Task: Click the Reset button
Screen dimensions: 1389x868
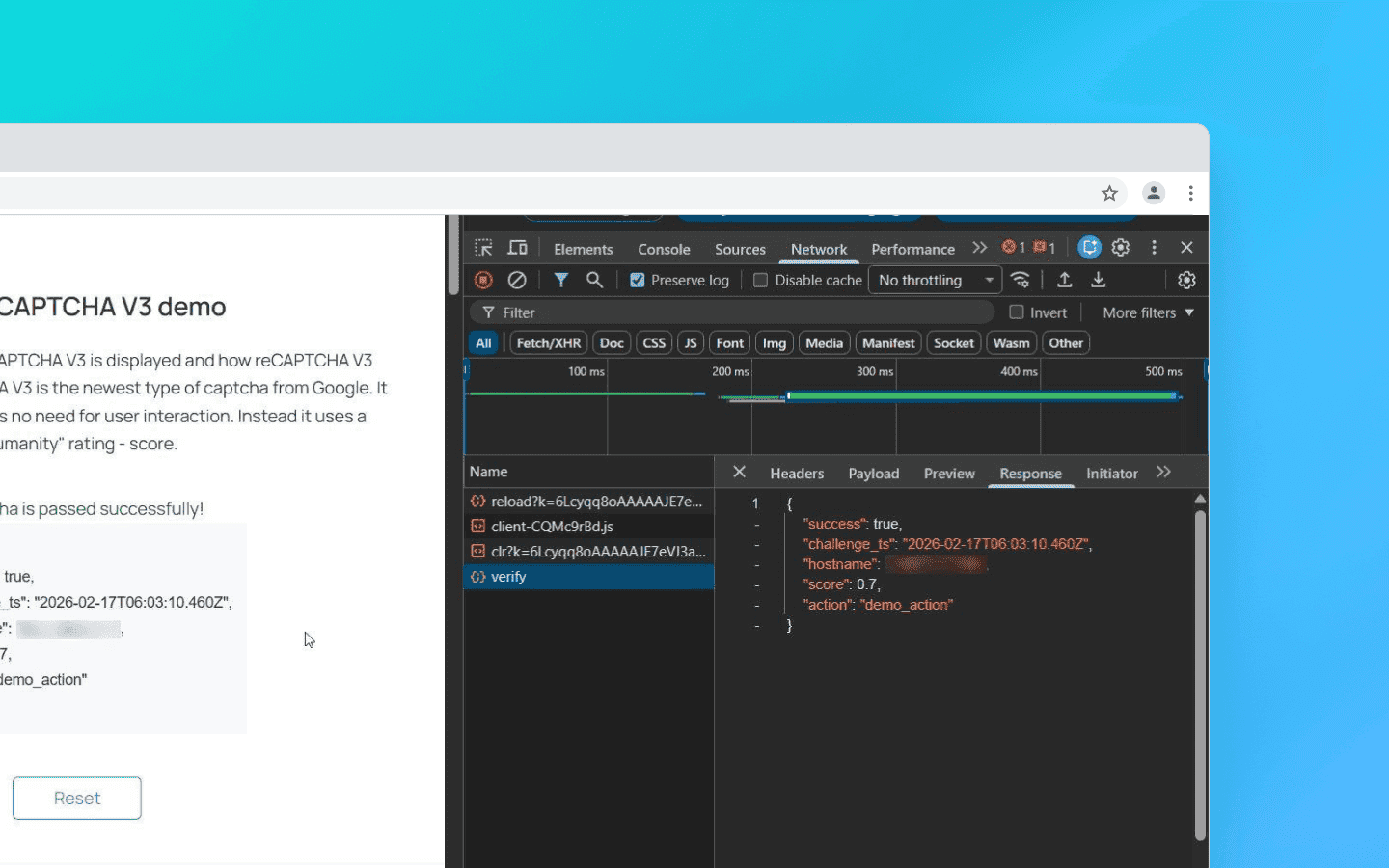Action: tap(77, 798)
